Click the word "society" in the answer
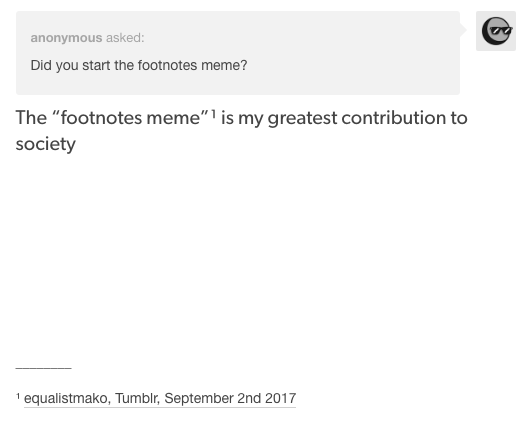This screenshot has height=424, width=526. [x=46, y=144]
